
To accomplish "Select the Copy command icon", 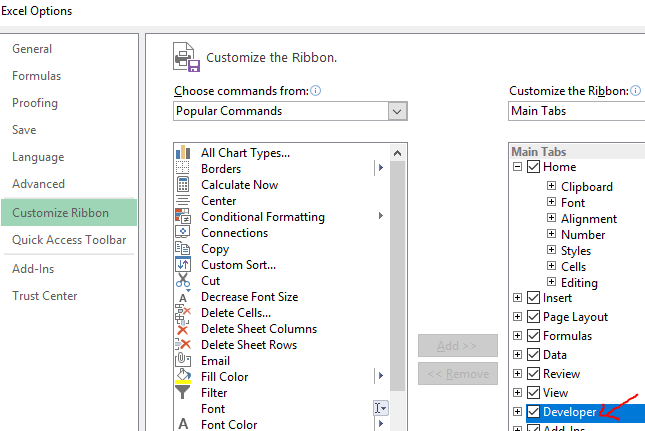I will [183, 248].
